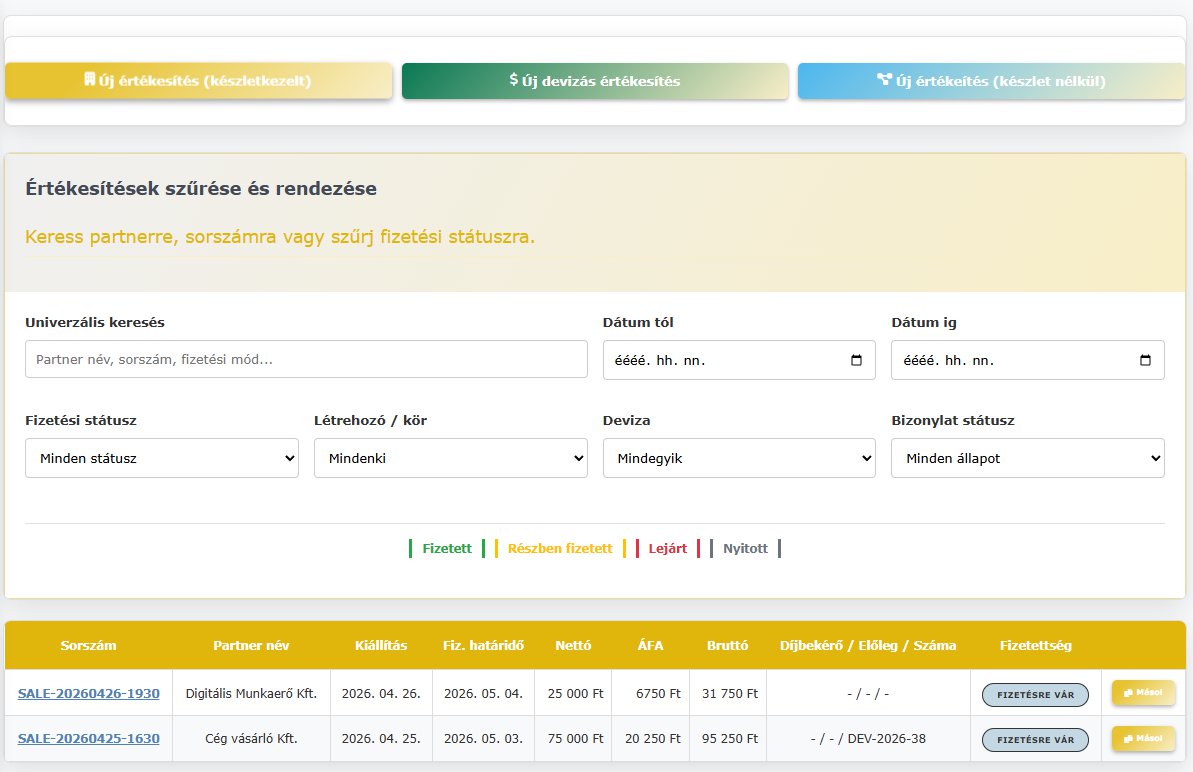
Task: Open the calendar picker in Dátum ig
Action: [x=1145, y=361]
